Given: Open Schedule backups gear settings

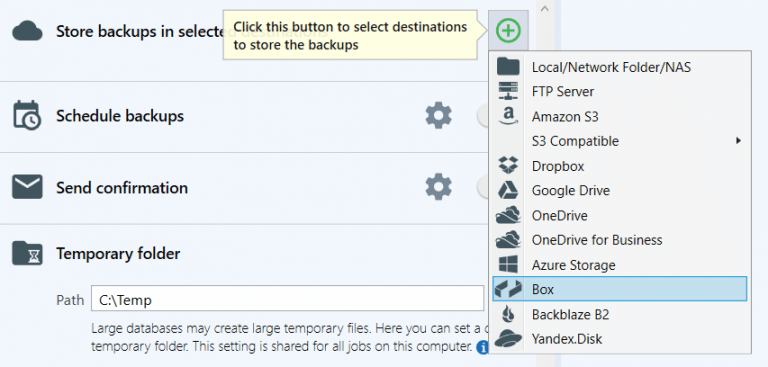Looking at the screenshot, I should tap(438, 116).
